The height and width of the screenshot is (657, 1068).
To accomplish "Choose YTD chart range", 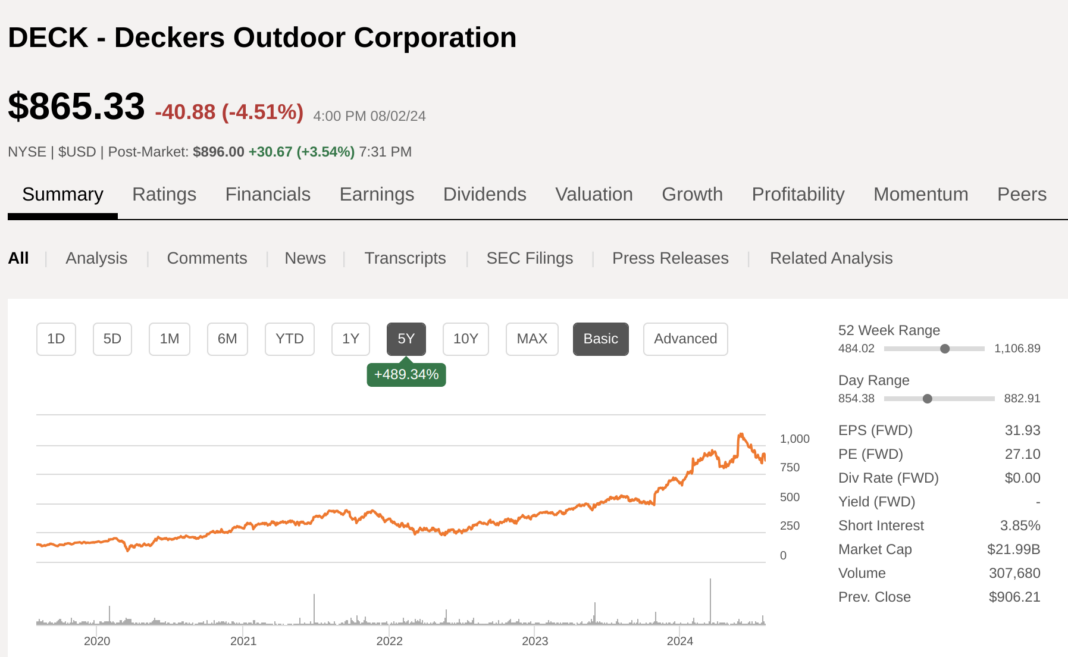I will [289, 339].
